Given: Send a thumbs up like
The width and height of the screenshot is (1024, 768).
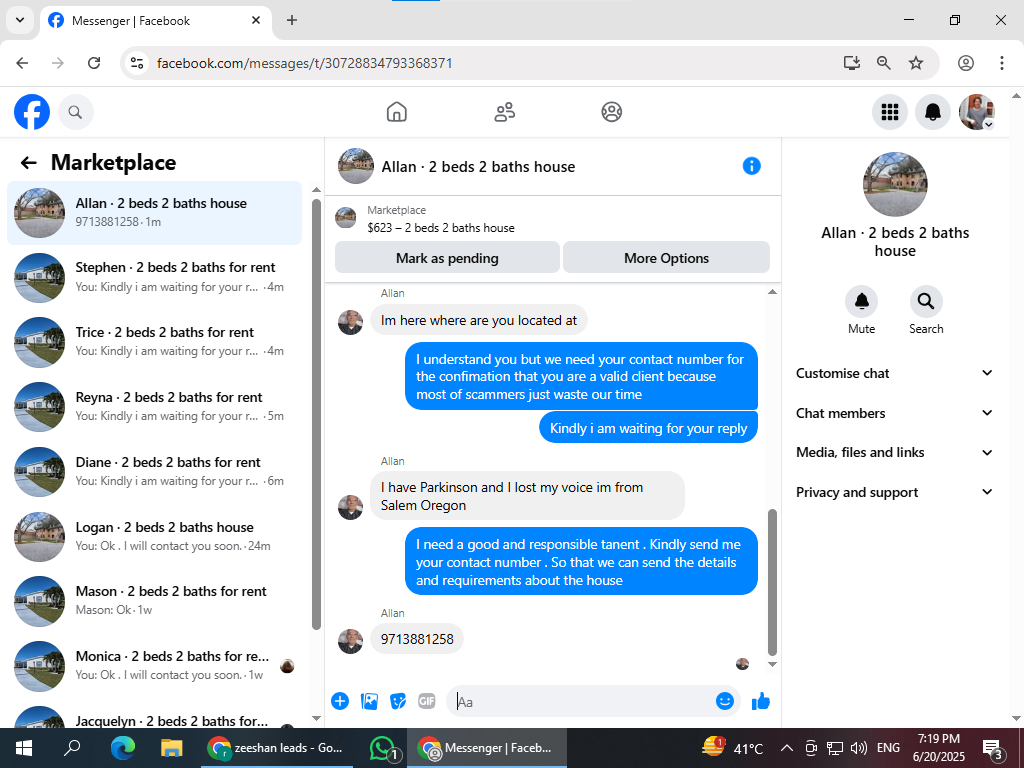Looking at the screenshot, I should pos(761,701).
